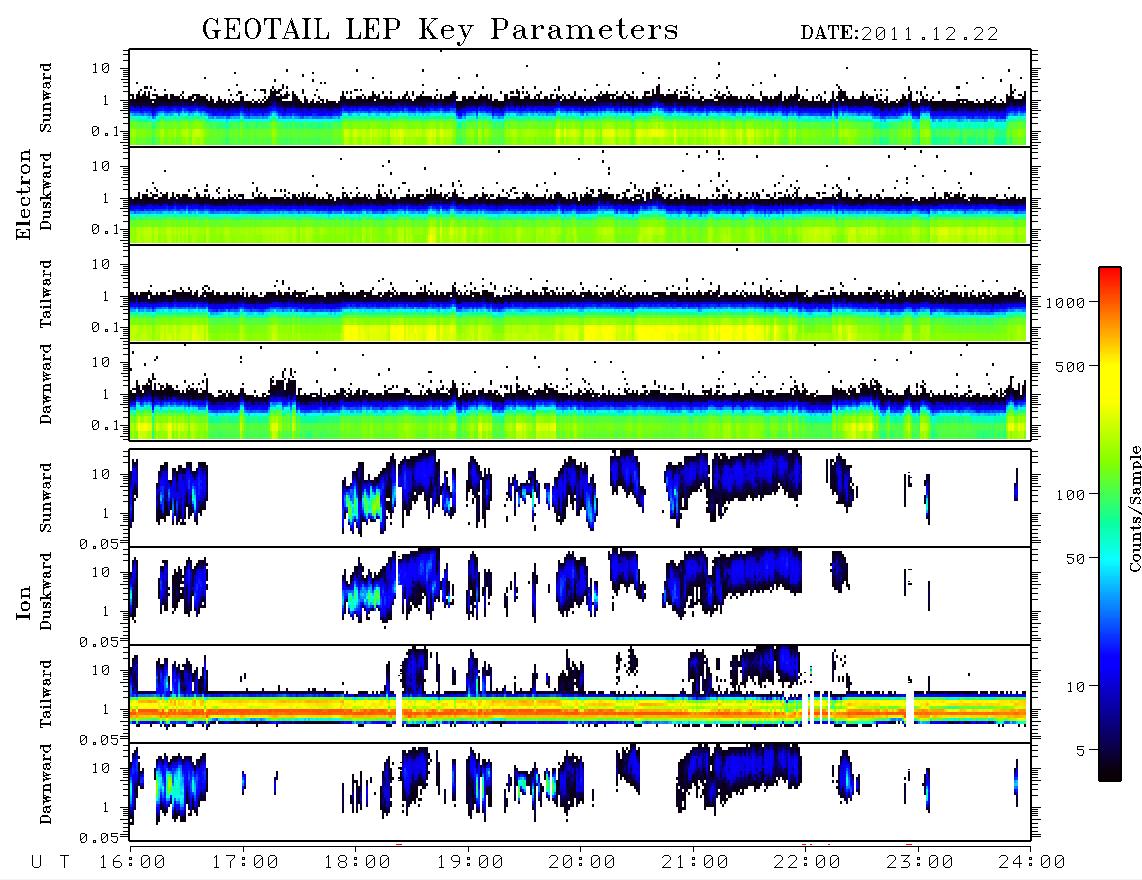Click the 'U T' time axis label
Viewport: 1142px width, 880px height.
point(50,862)
